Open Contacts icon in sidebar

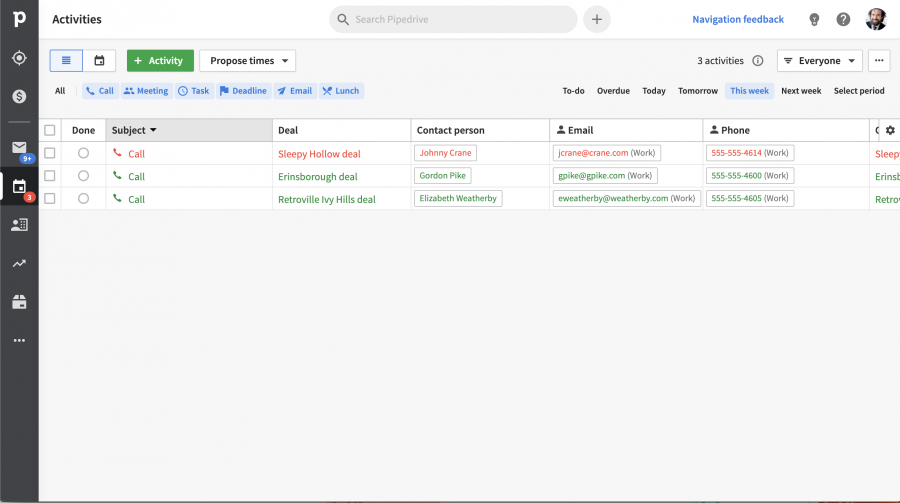tap(19, 225)
